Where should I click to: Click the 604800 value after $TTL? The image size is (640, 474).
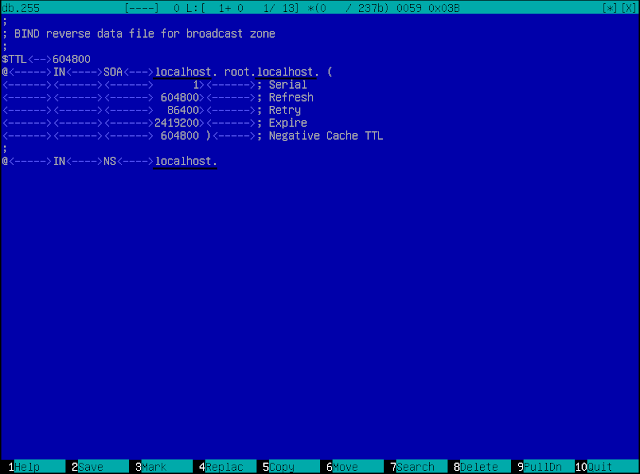(71, 59)
